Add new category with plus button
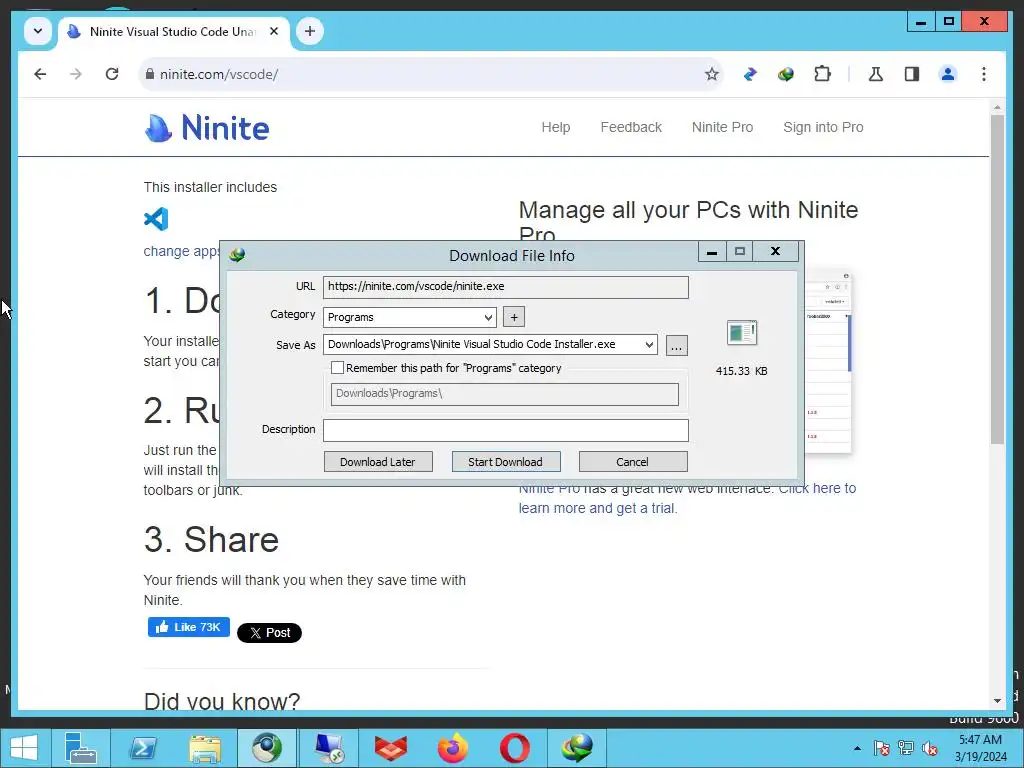 pyautogui.click(x=514, y=317)
